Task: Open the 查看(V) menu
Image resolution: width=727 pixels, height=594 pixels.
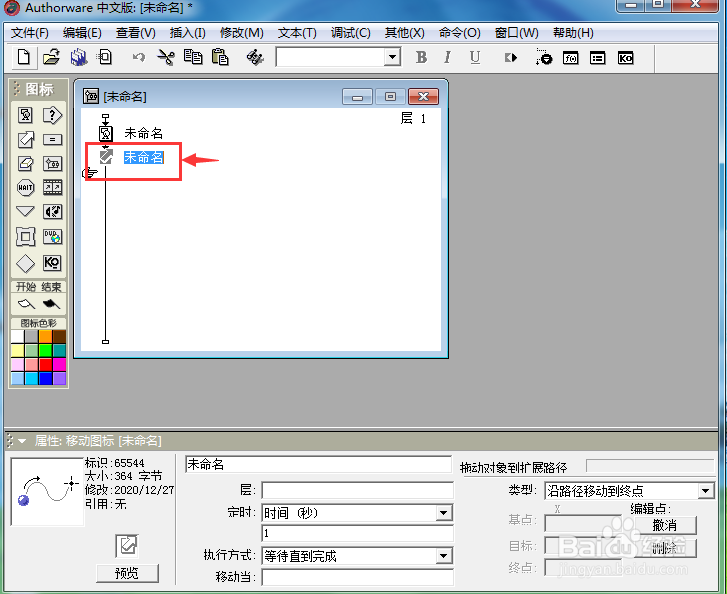Action: (x=135, y=33)
